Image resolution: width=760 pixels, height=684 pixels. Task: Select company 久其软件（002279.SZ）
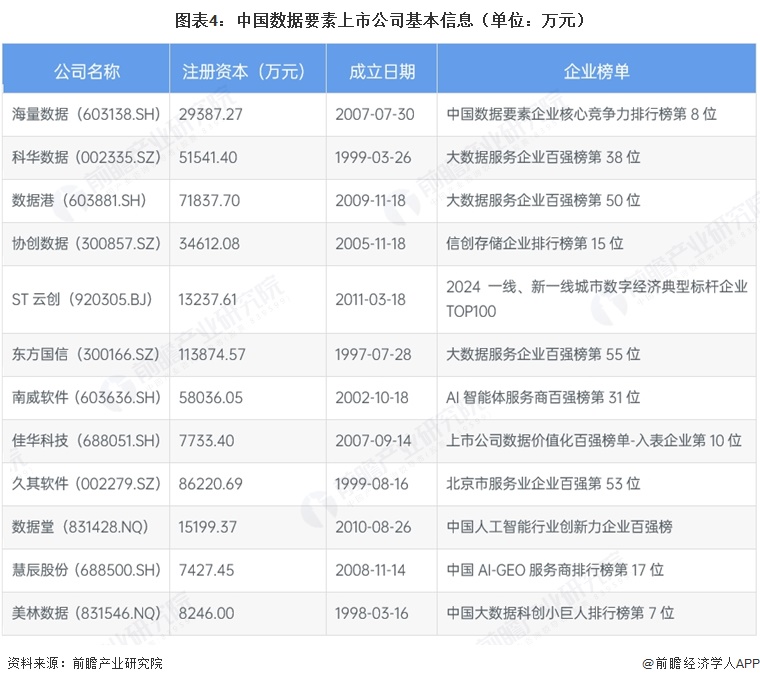86,484
